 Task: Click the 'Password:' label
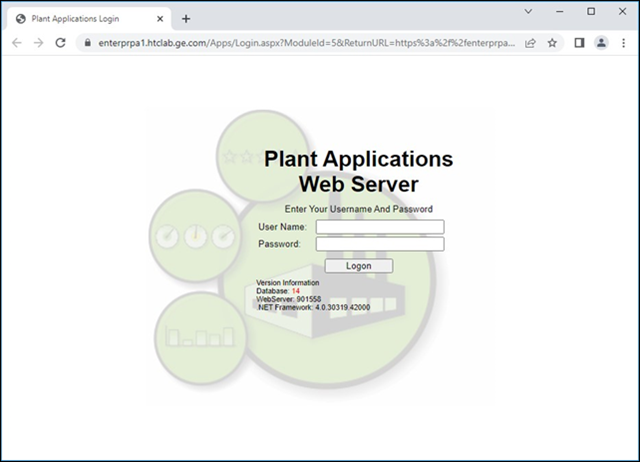coord(279,244)
